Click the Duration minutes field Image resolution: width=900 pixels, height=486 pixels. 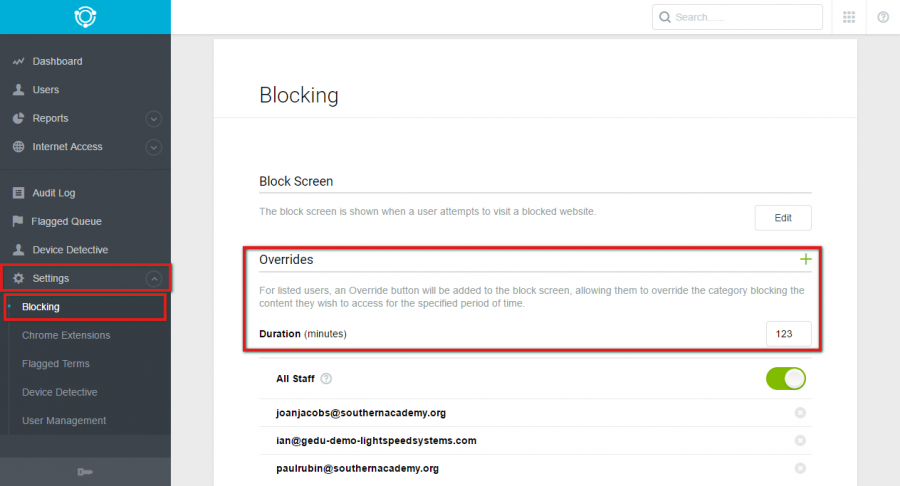pos(789,334)
